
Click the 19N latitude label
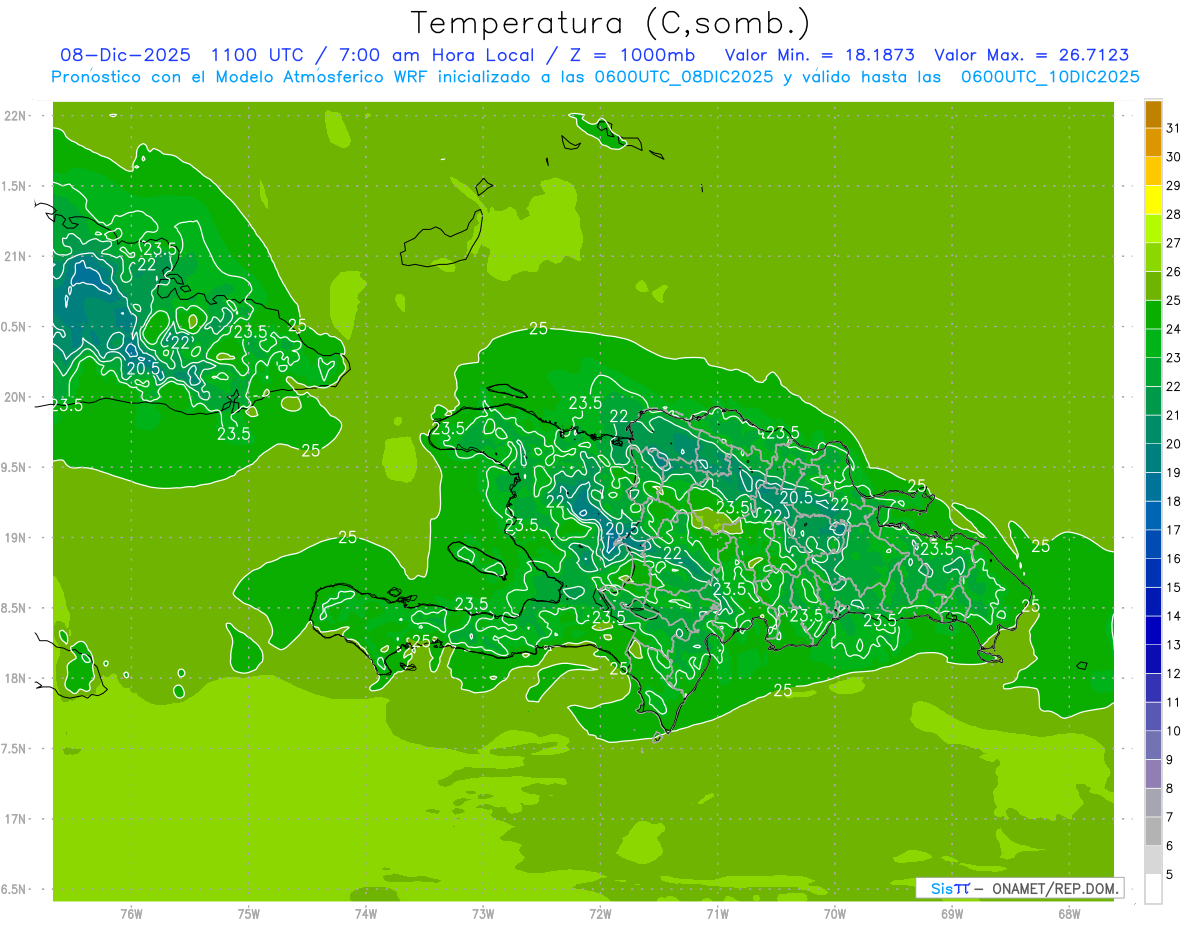click(16, 538)
